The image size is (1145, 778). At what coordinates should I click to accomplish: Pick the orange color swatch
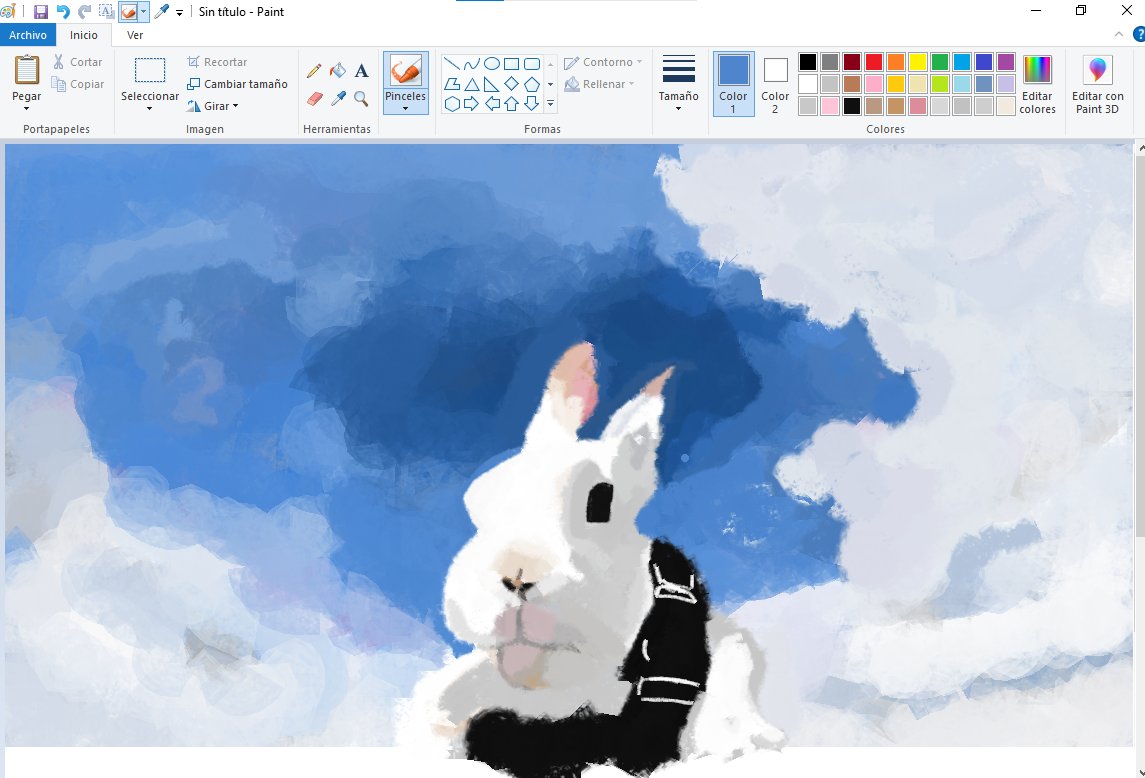pyautogui.click(x=896, y=62)
